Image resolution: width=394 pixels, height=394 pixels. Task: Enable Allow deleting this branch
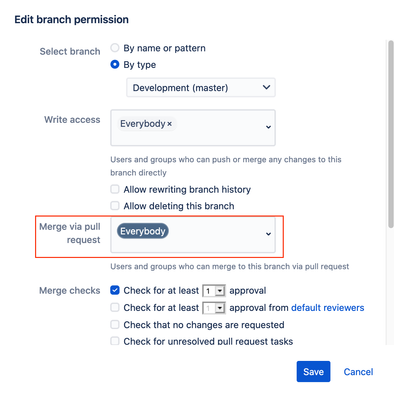115,206
